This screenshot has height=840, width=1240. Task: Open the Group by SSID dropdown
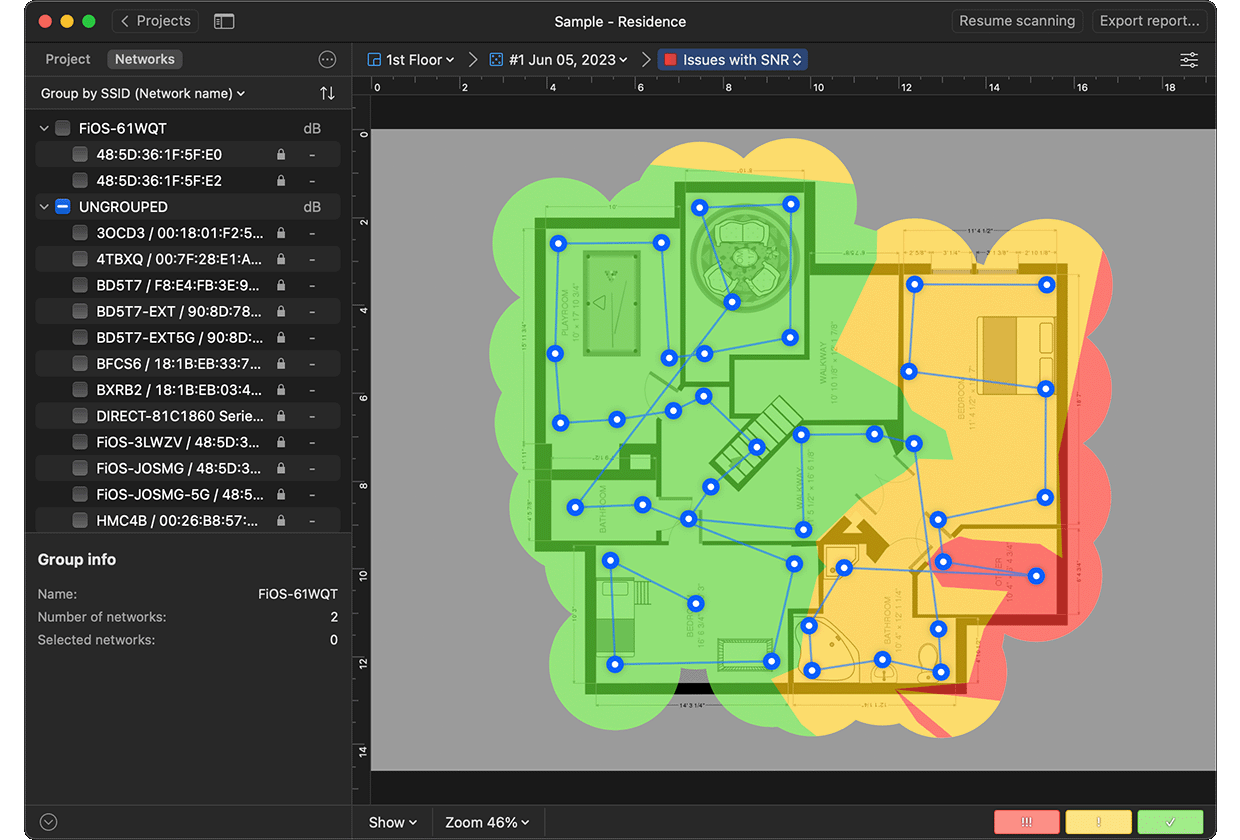tap(142, 93)
